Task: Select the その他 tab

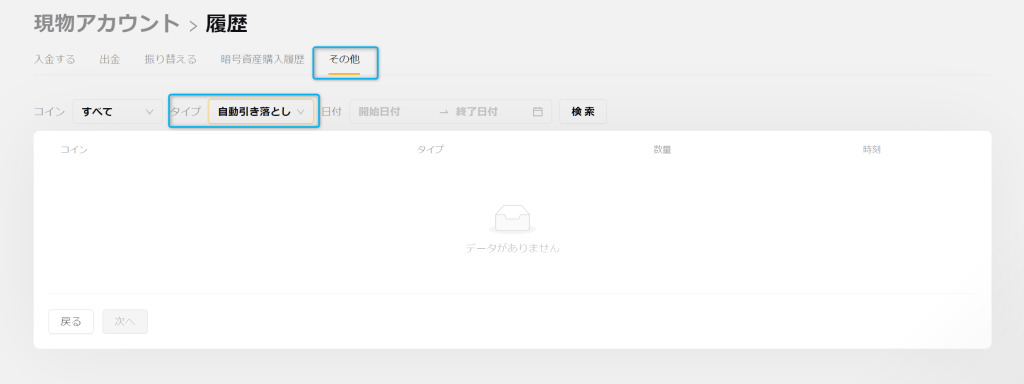Action: click(344, 59)
